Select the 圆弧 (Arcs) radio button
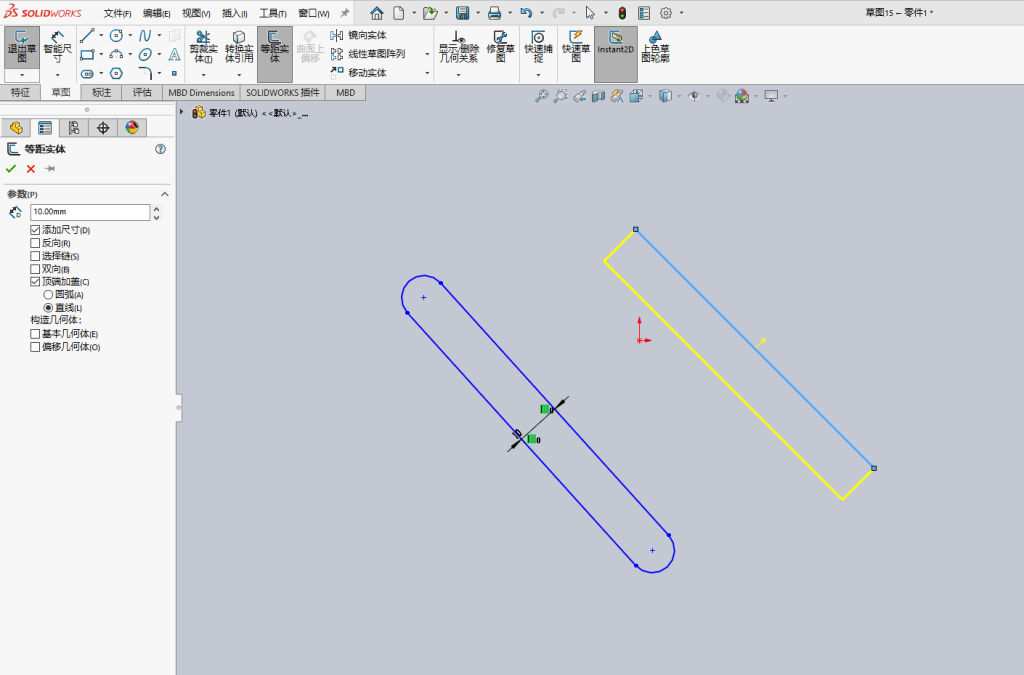The height and width of the screenshot is (675, 1024). coord(48,295)
